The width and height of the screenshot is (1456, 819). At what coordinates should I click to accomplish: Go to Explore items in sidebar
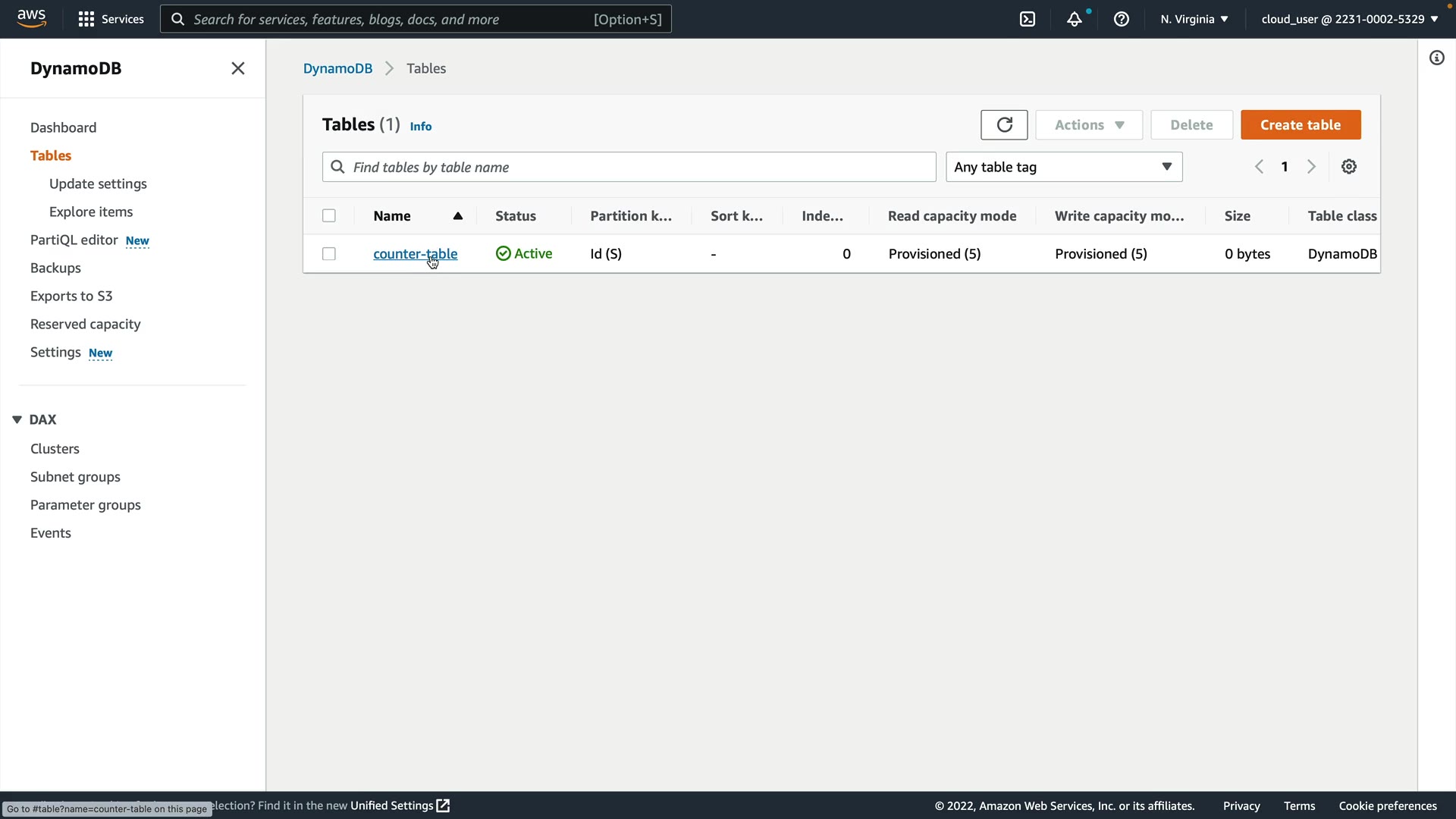click(91, 212)
